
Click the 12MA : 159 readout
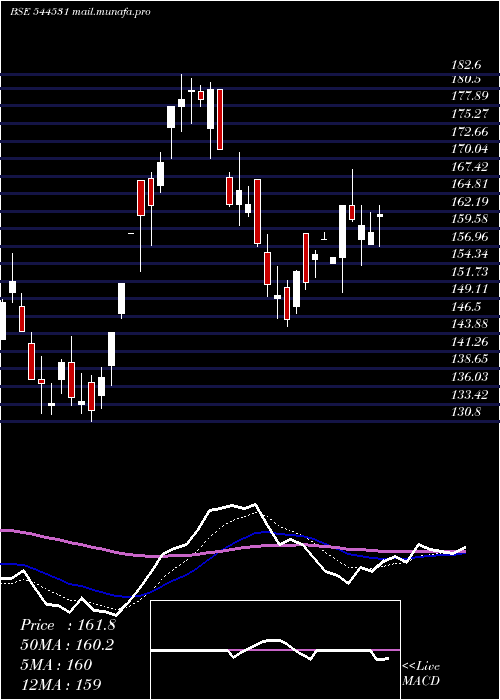point(61,684)
